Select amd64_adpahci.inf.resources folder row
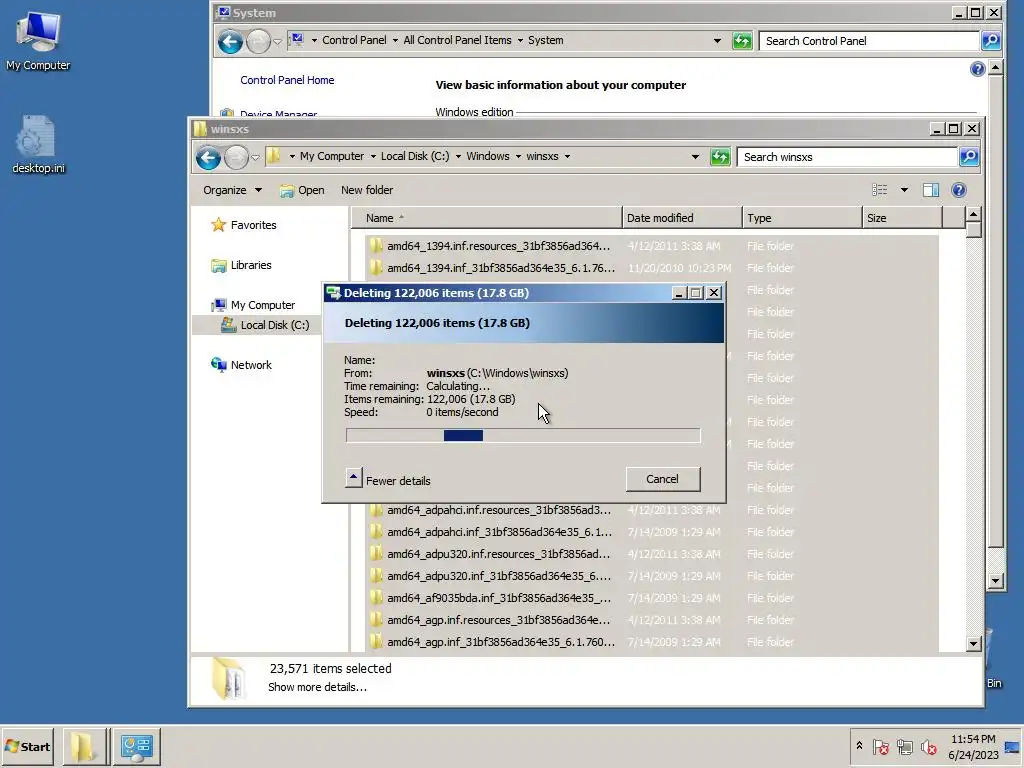The width and height of the screenshot is (1024, 768). click(x=652, y=510)
